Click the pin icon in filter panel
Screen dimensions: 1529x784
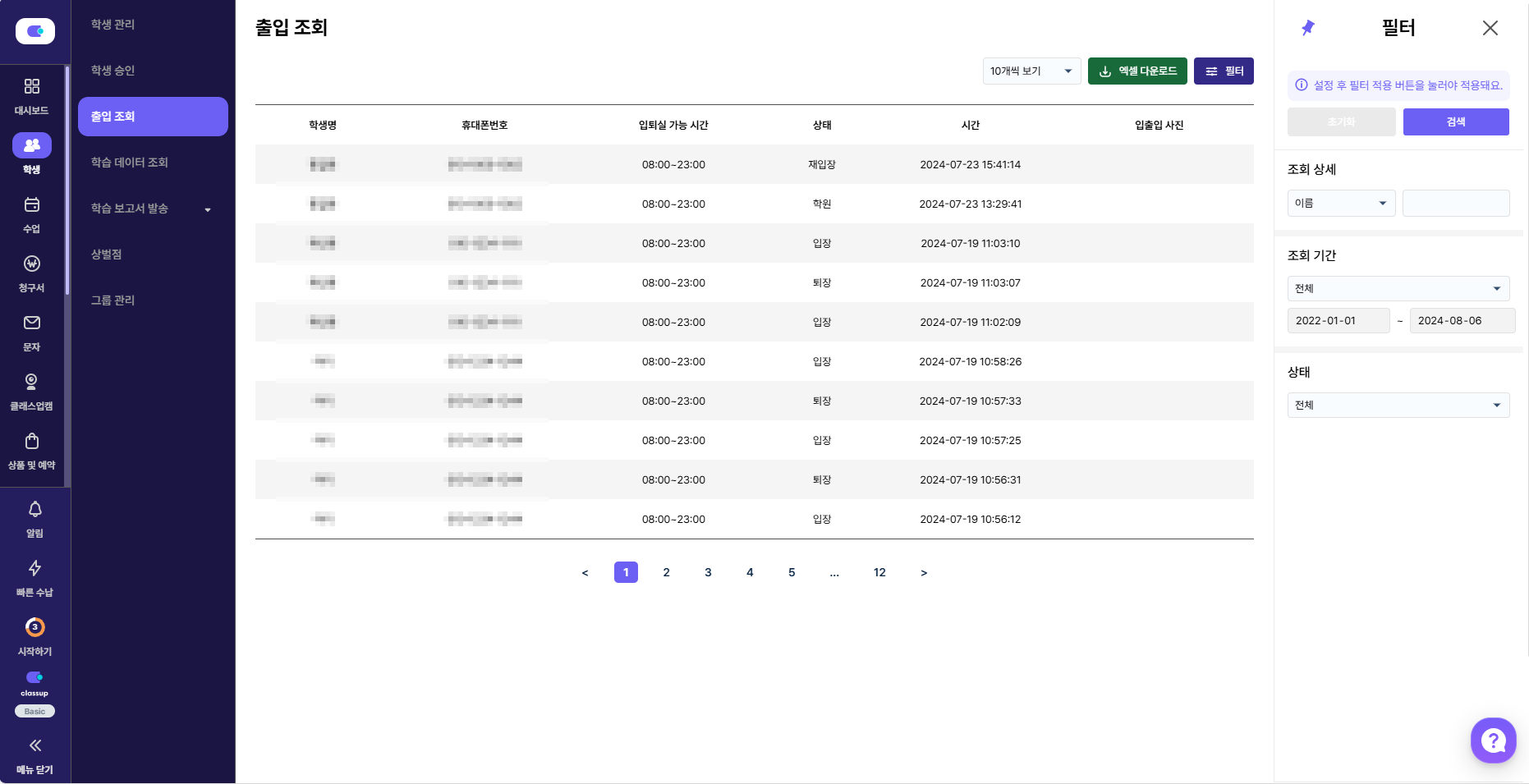pos(1308,28)
